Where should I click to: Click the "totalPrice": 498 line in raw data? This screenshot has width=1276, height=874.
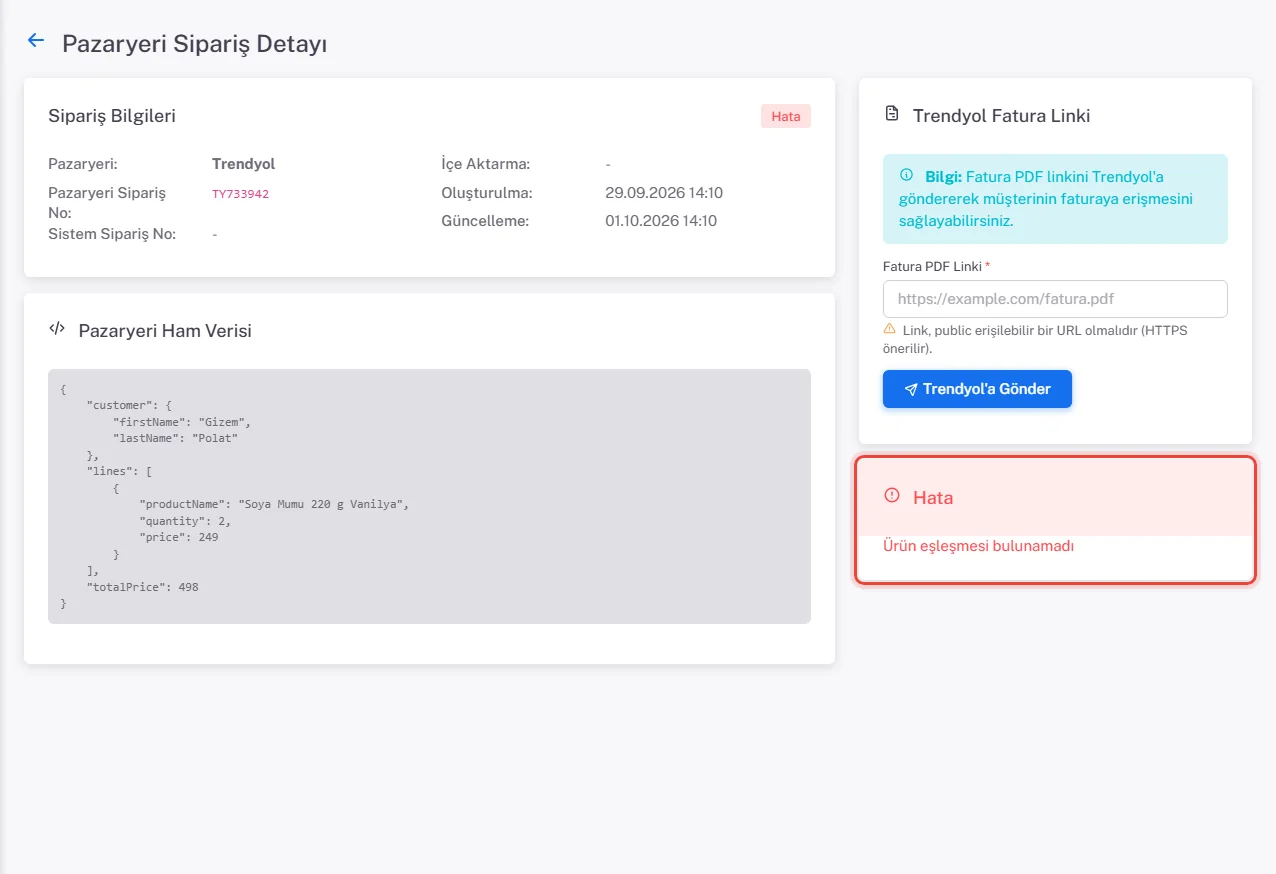(x=143, y=587)
